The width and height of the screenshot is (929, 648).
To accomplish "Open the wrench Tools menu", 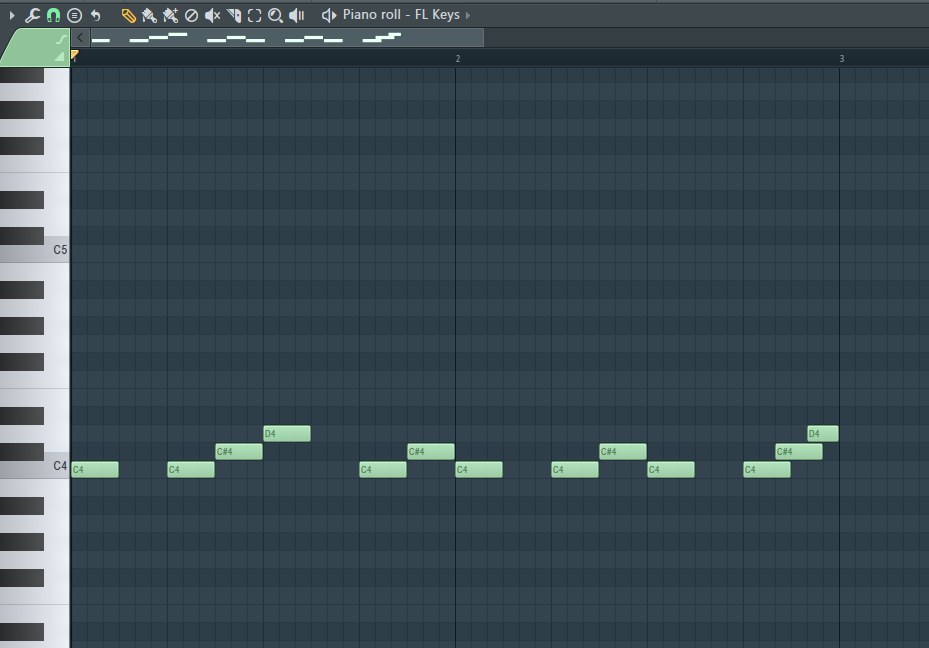I will (32, 15).
